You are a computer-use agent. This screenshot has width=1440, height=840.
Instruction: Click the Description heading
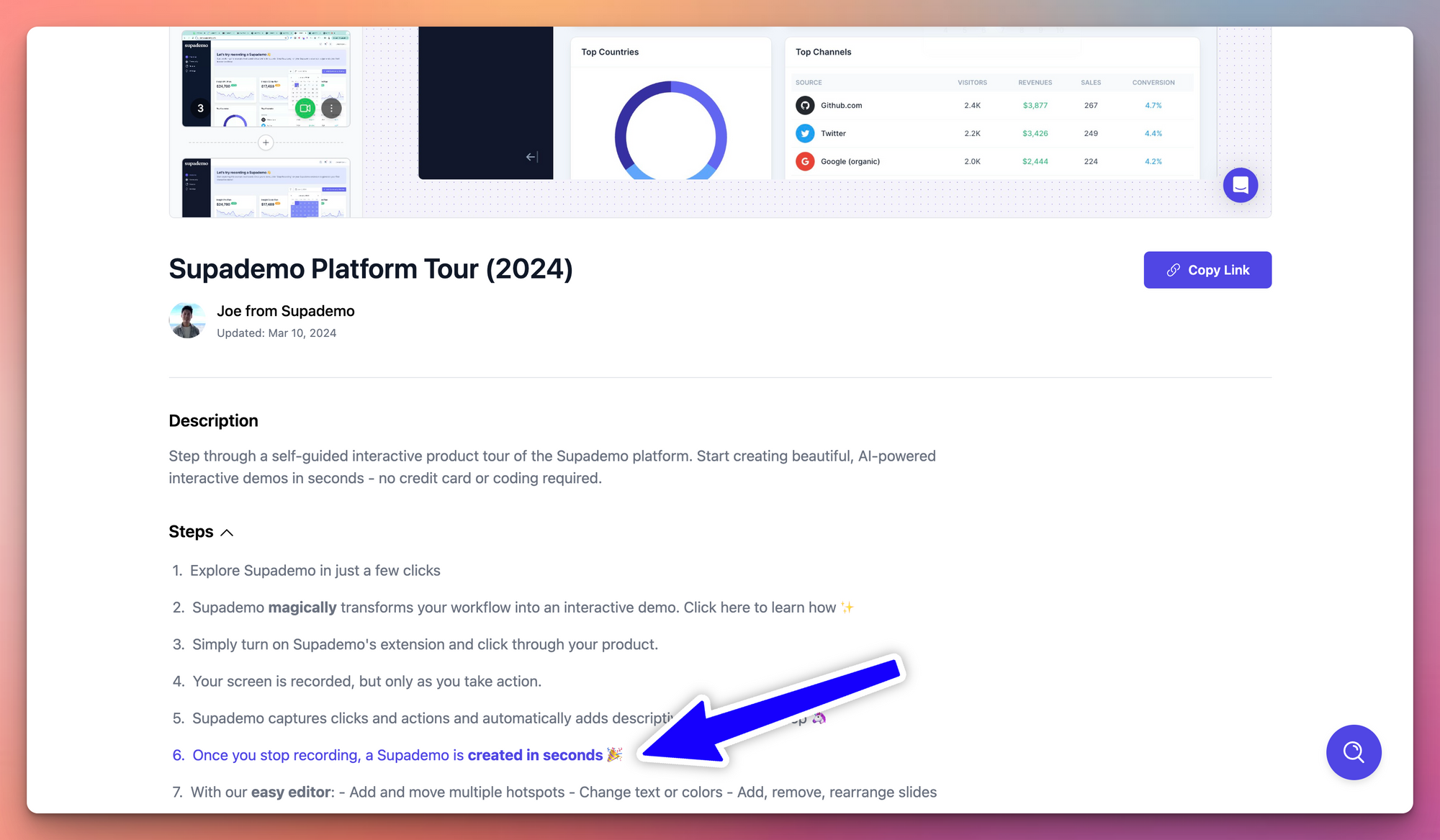pyautogui.click(x=213, y=421)
